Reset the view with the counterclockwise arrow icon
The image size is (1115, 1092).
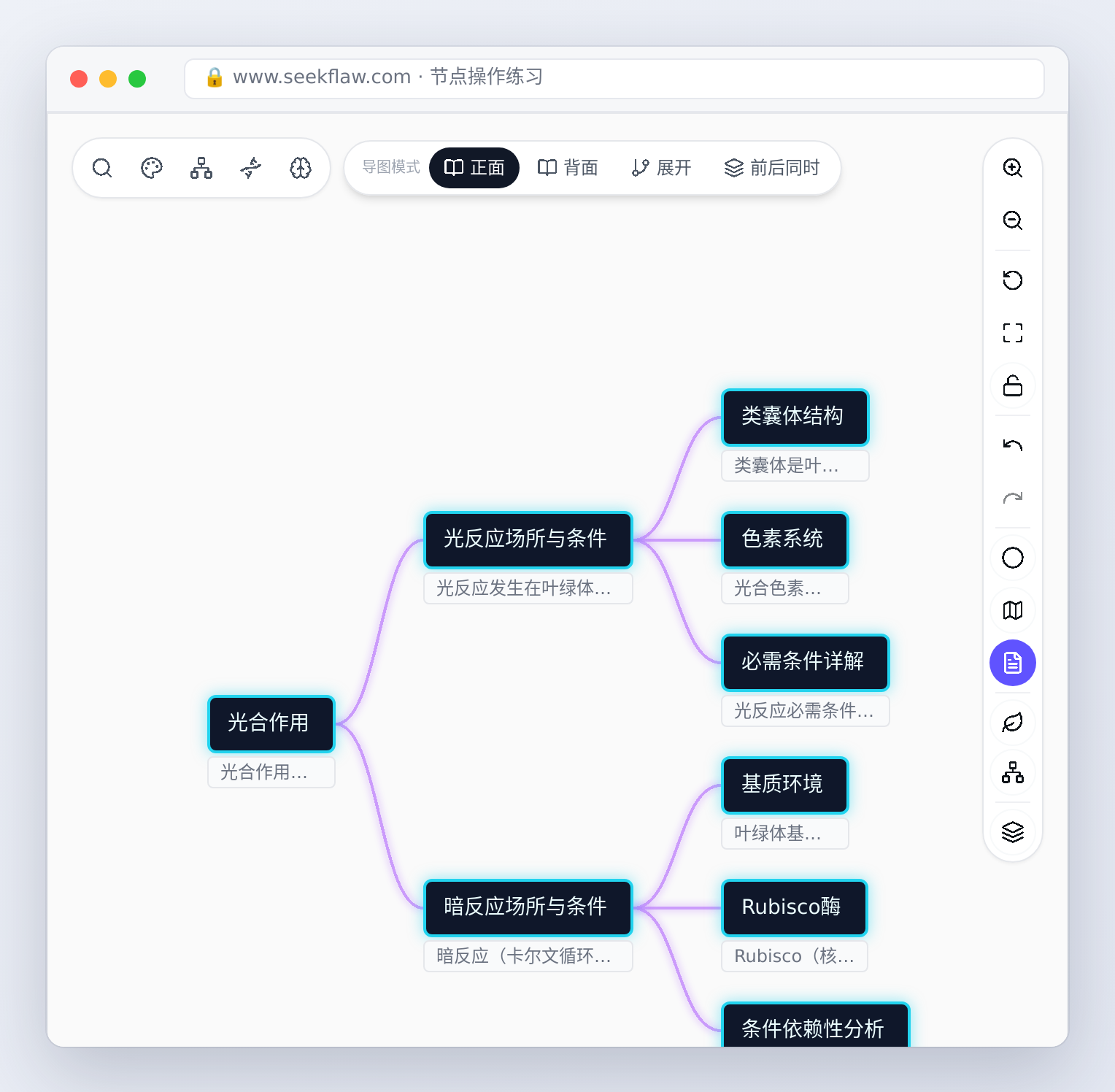(1013, 280)
